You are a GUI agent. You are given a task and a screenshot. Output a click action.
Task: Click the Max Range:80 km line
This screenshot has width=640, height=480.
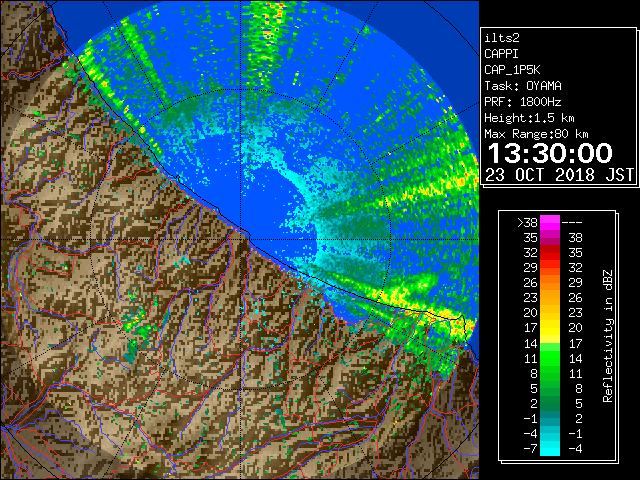pos(536,134)
